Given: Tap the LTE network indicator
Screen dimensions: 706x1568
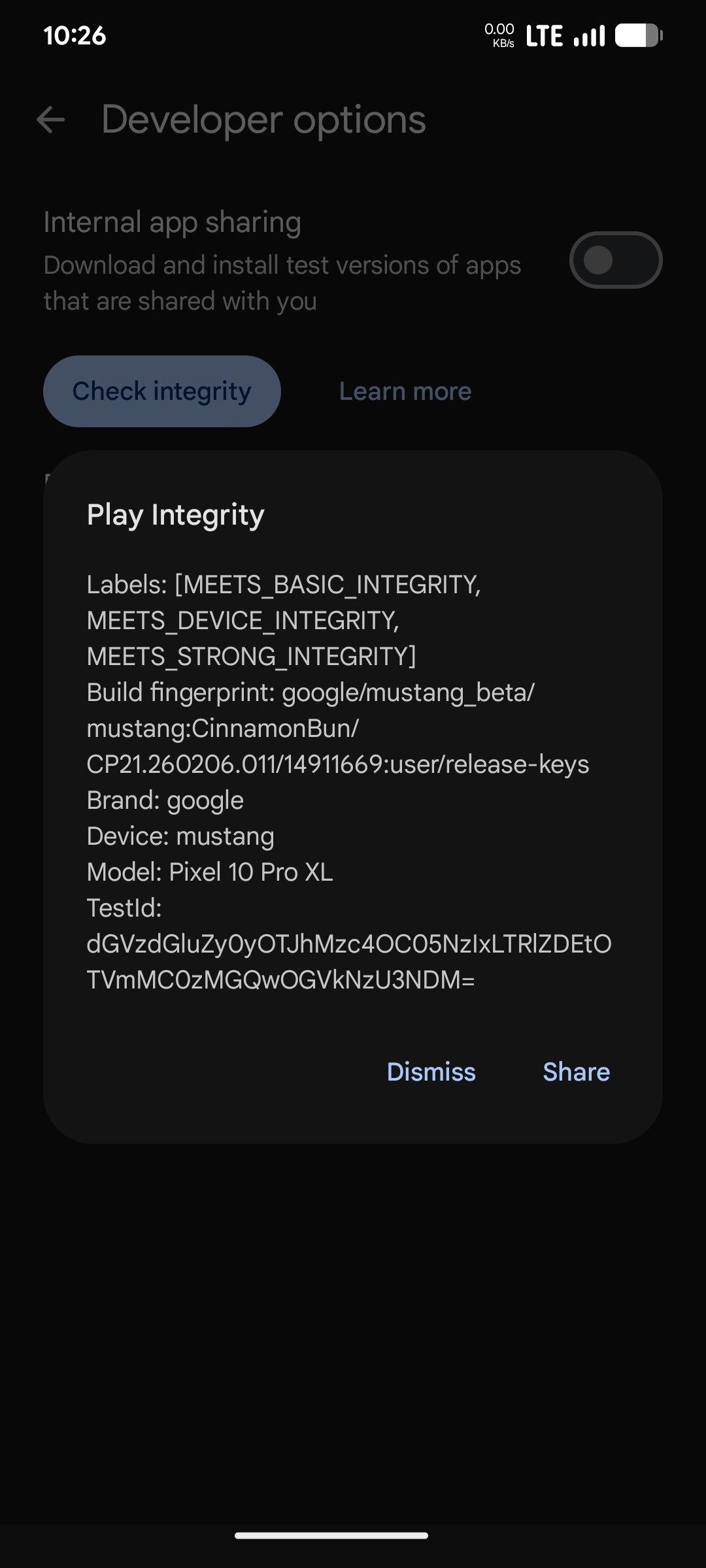Looking at the screenshot, I should (544, 36).
